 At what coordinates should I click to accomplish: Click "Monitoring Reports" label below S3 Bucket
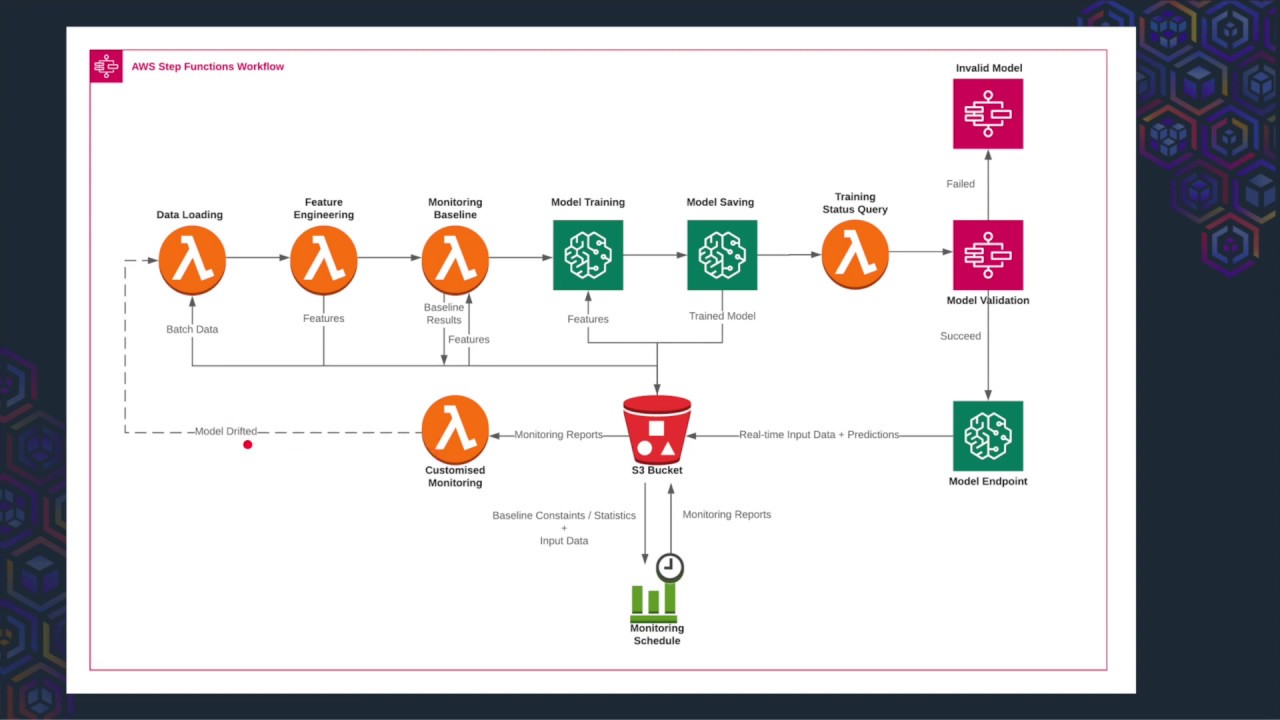727,515
